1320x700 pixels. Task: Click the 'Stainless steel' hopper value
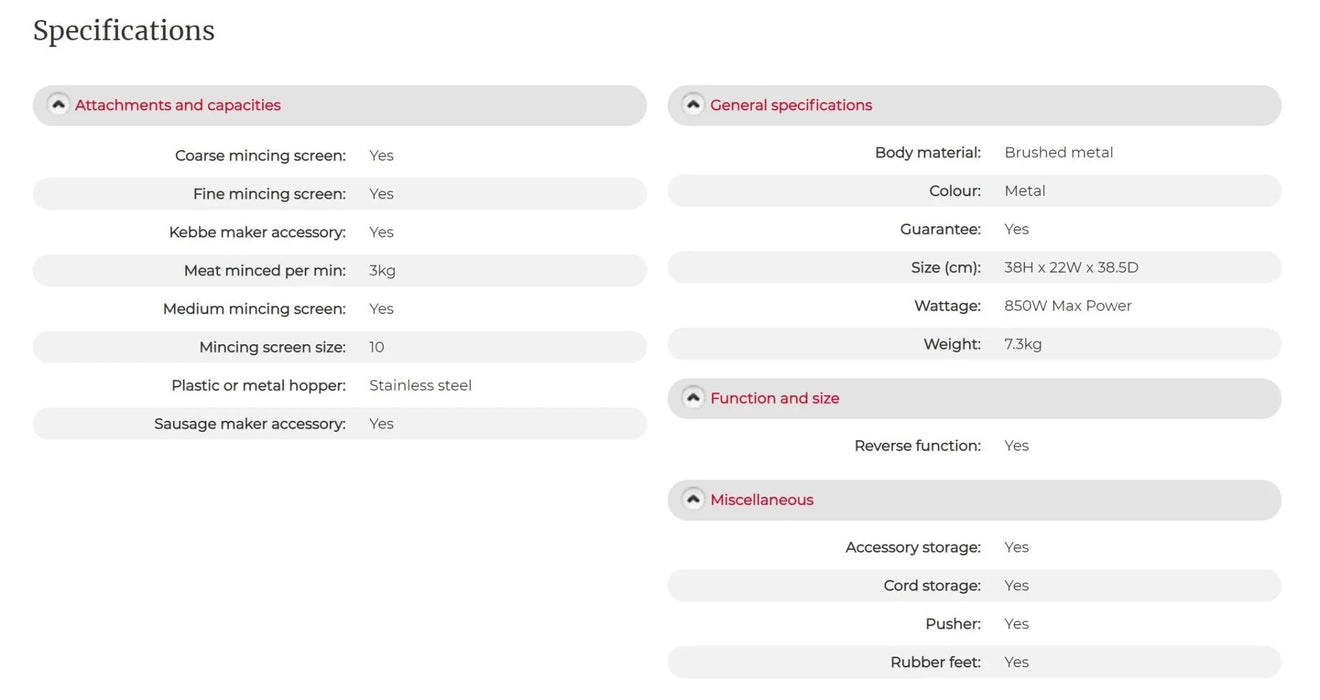pyautogui.click(x=420, y=386)
